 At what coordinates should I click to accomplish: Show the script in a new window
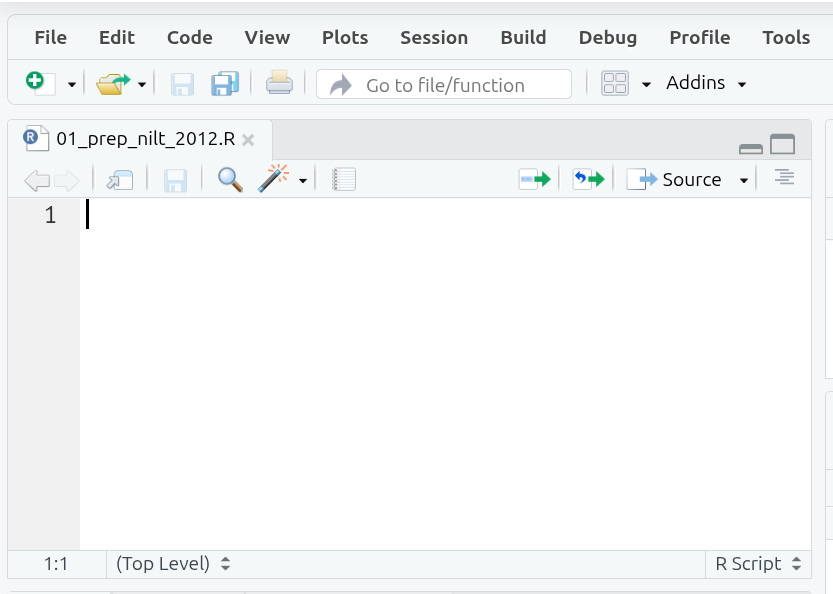click(x=120, y=178)
